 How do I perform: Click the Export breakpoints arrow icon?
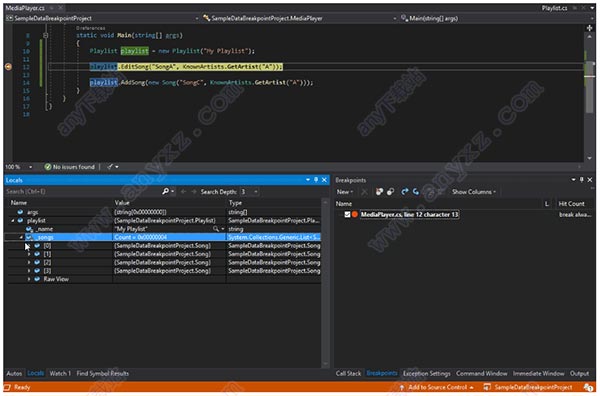pos(404,192)
